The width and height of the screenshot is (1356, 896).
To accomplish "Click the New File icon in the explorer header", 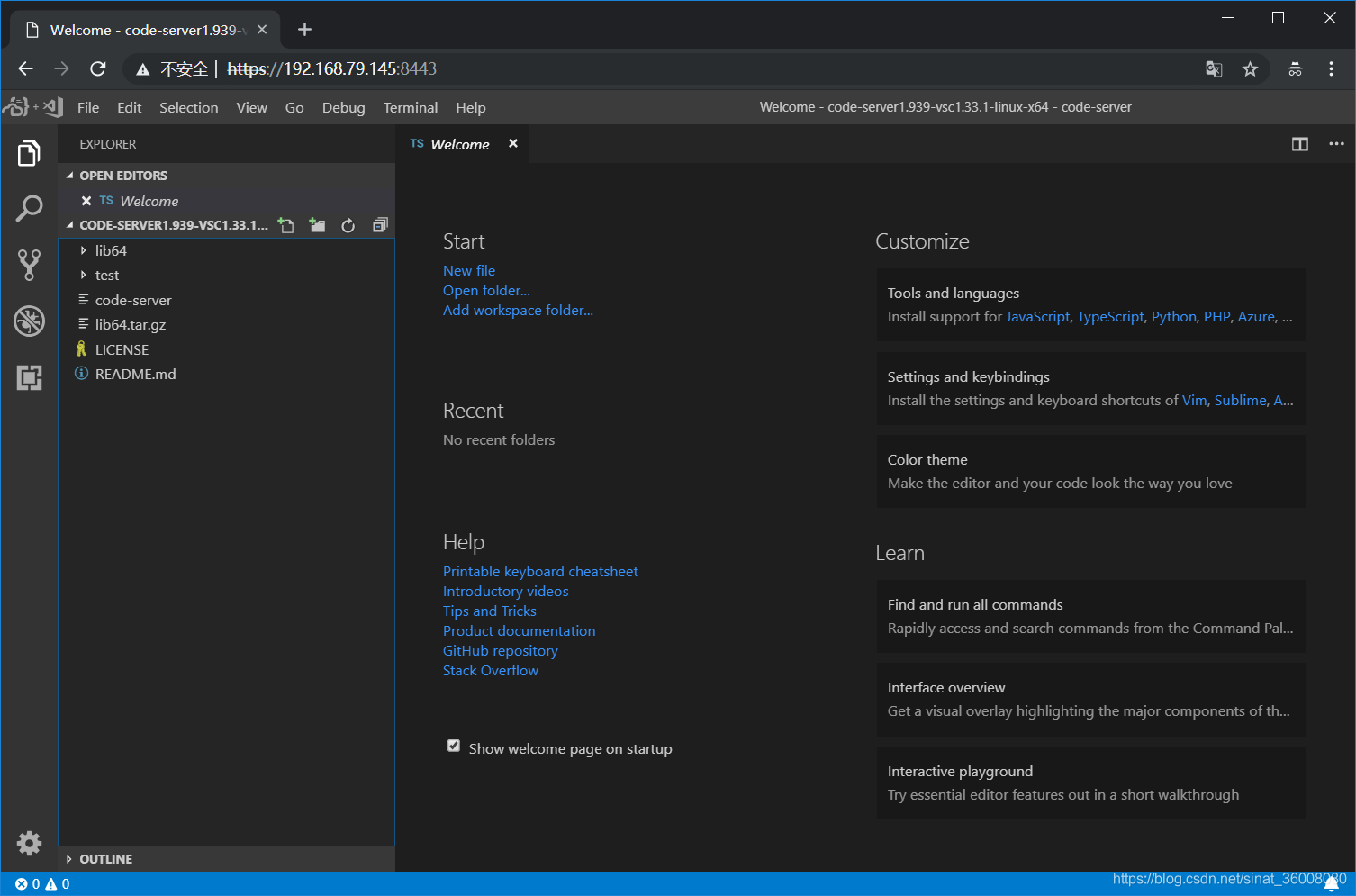I will click(x=286, y=225).
